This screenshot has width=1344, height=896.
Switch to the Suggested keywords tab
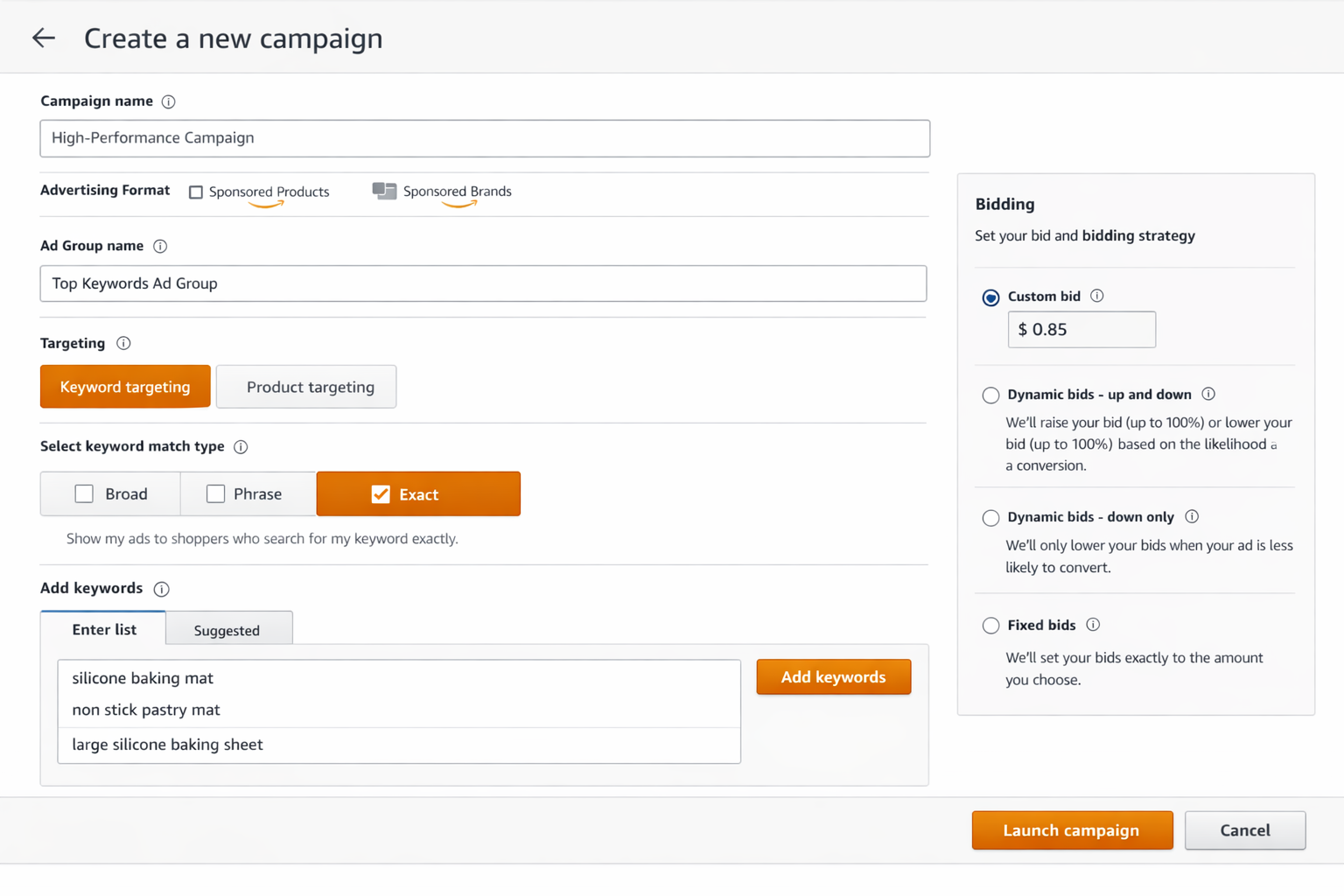click(x=227, y=629)
